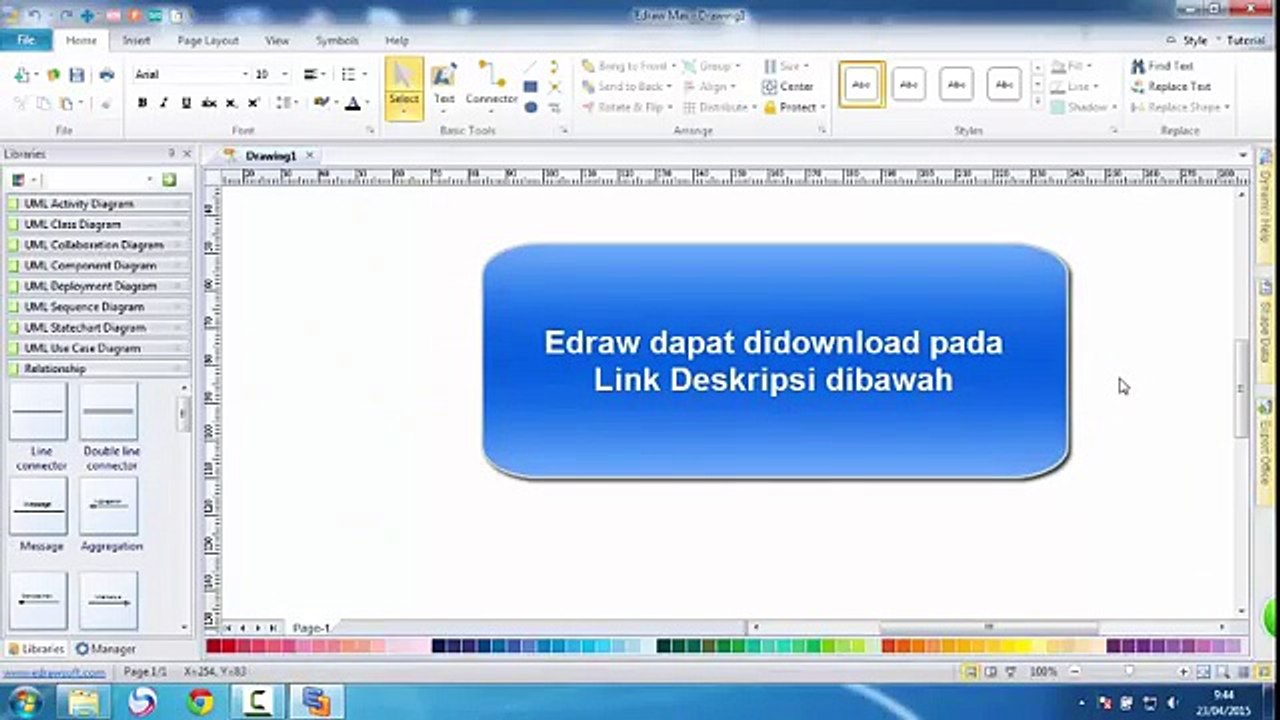Image resolution: width=1280 pixels, height=720 pixels.
Task: Open the Help ribbon tab
Action: point(397,41)
